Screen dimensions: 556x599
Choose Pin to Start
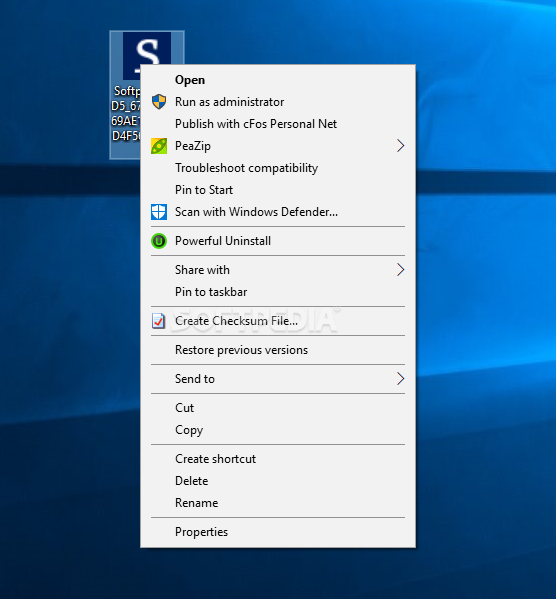(278, 190)
